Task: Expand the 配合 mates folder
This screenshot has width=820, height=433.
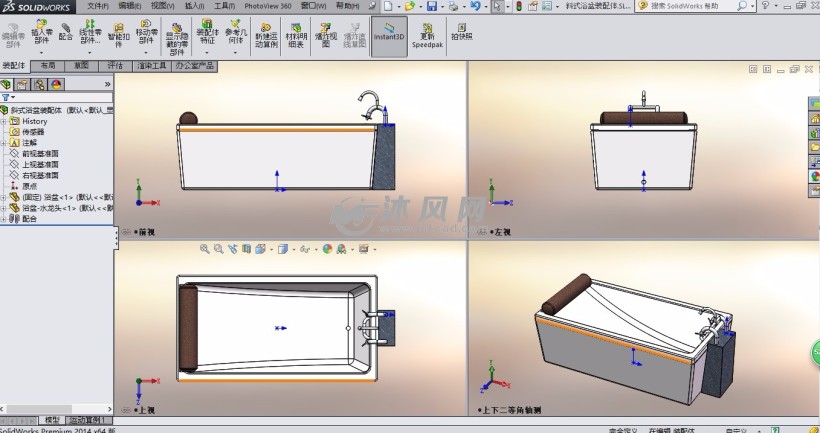Action: [x=3, y=219]
